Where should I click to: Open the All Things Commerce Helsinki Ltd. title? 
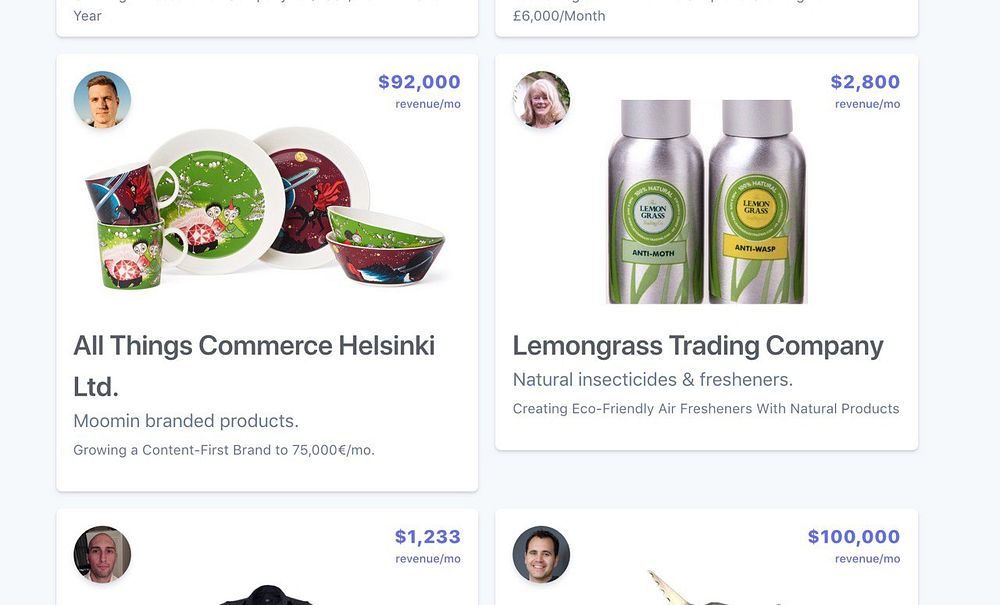tap(254, 366)
